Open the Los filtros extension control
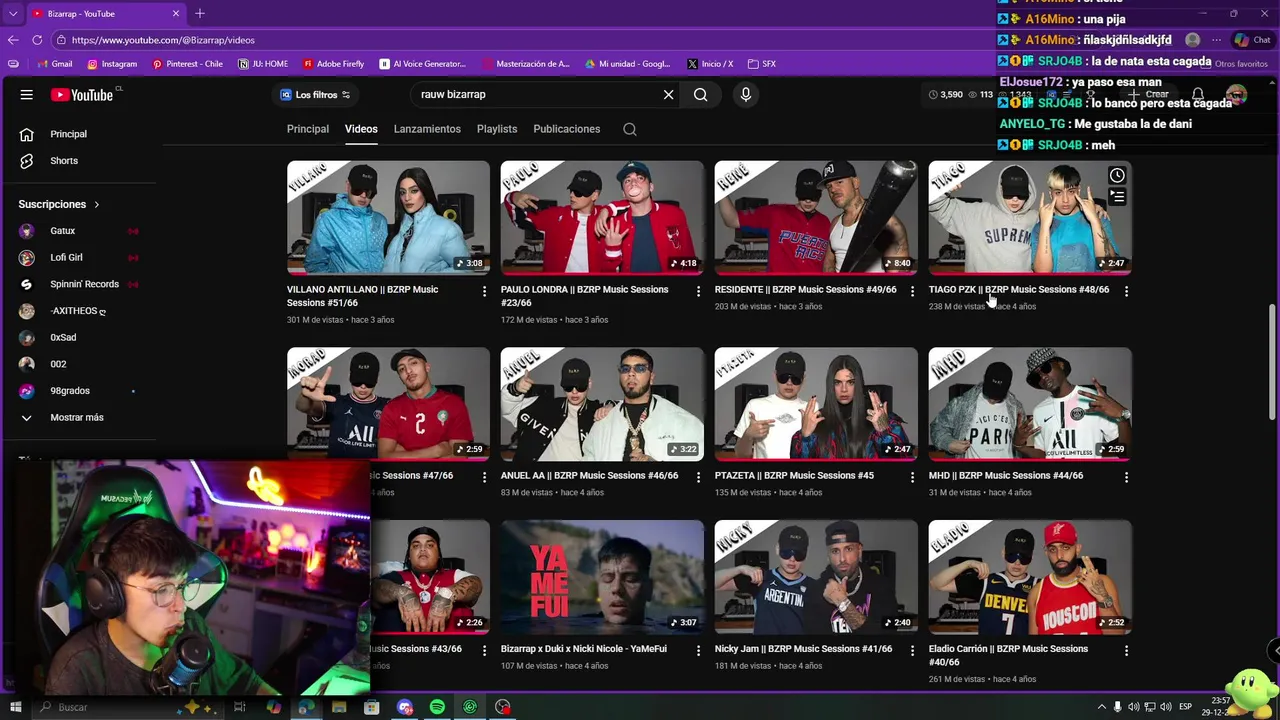Image resolution: width=1280 pixels, height=720 pixels. pyautogui.click(x=314, y=95)
